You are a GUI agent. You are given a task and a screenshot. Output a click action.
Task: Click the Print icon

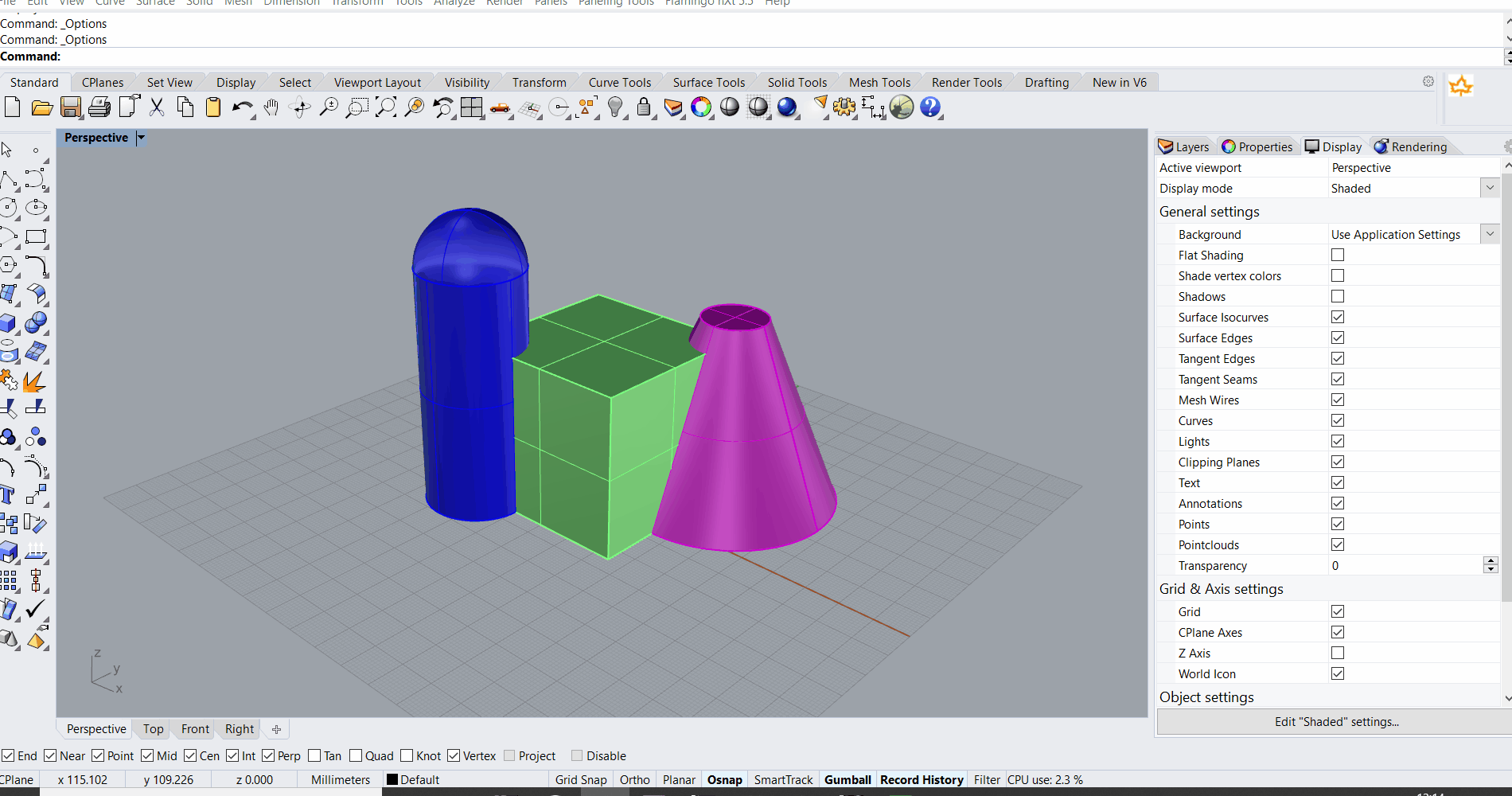(x=99, y=107)
